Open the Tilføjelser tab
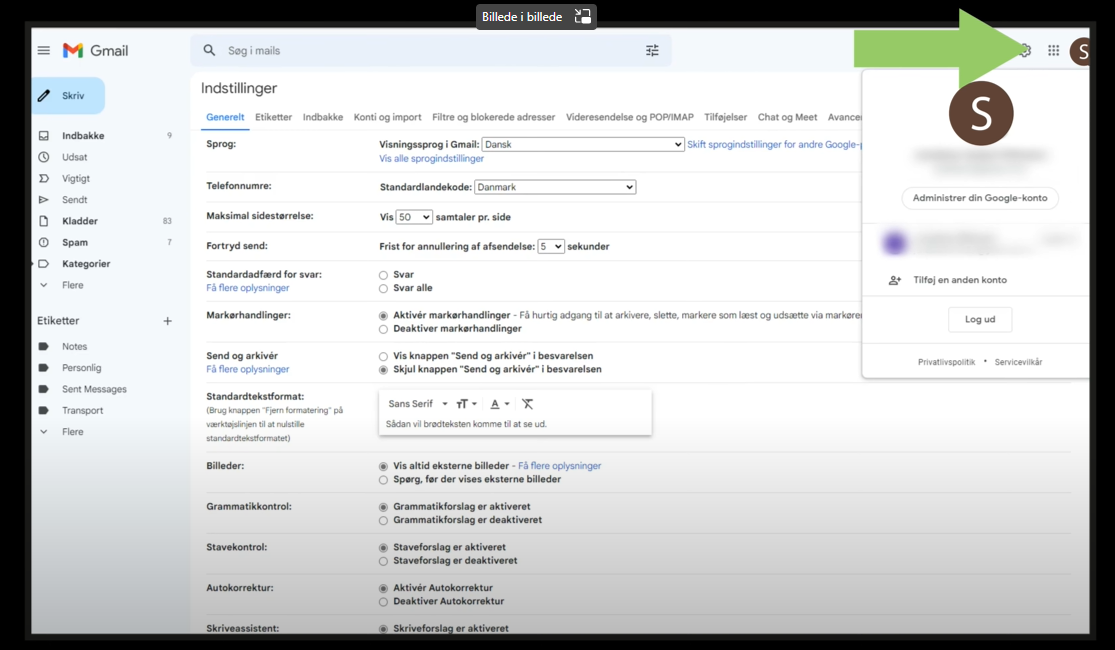 pos(725,117)
